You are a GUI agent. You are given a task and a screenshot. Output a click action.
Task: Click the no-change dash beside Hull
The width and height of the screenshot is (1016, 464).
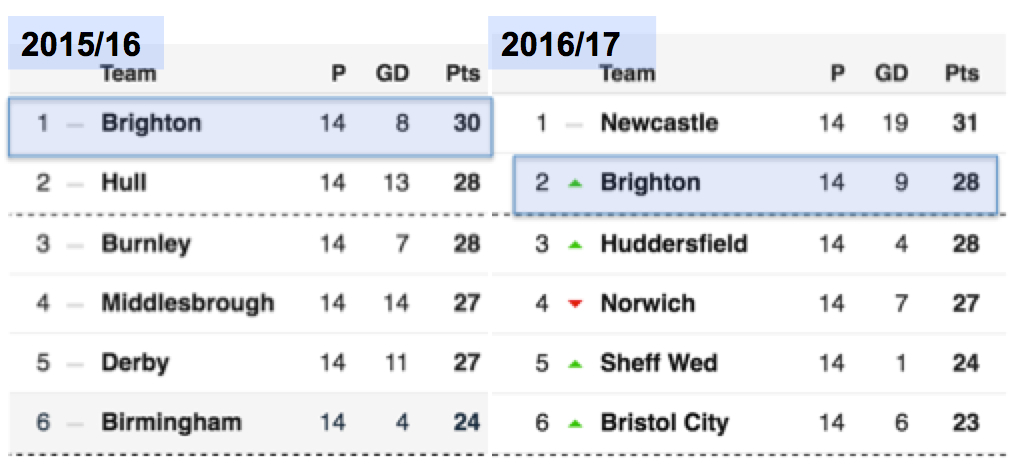pos(75,184)
